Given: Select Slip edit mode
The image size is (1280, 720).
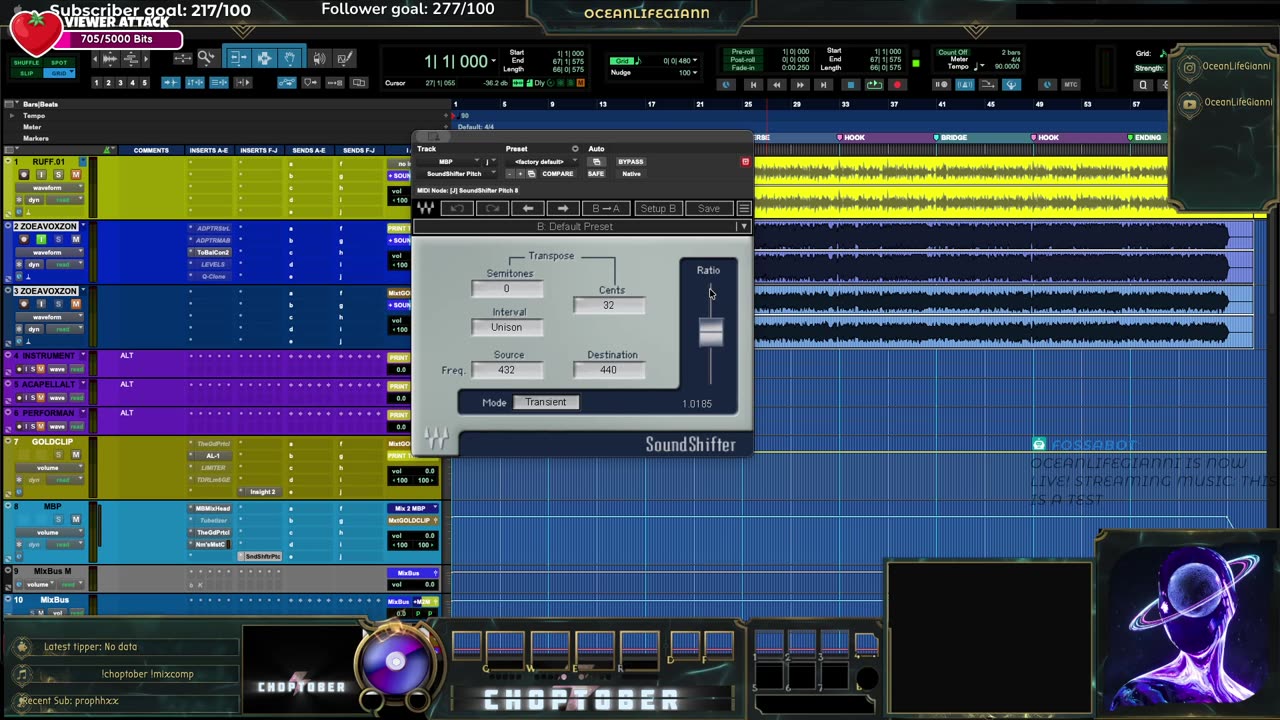Looking at the screenshot, I should coord(27,73).
